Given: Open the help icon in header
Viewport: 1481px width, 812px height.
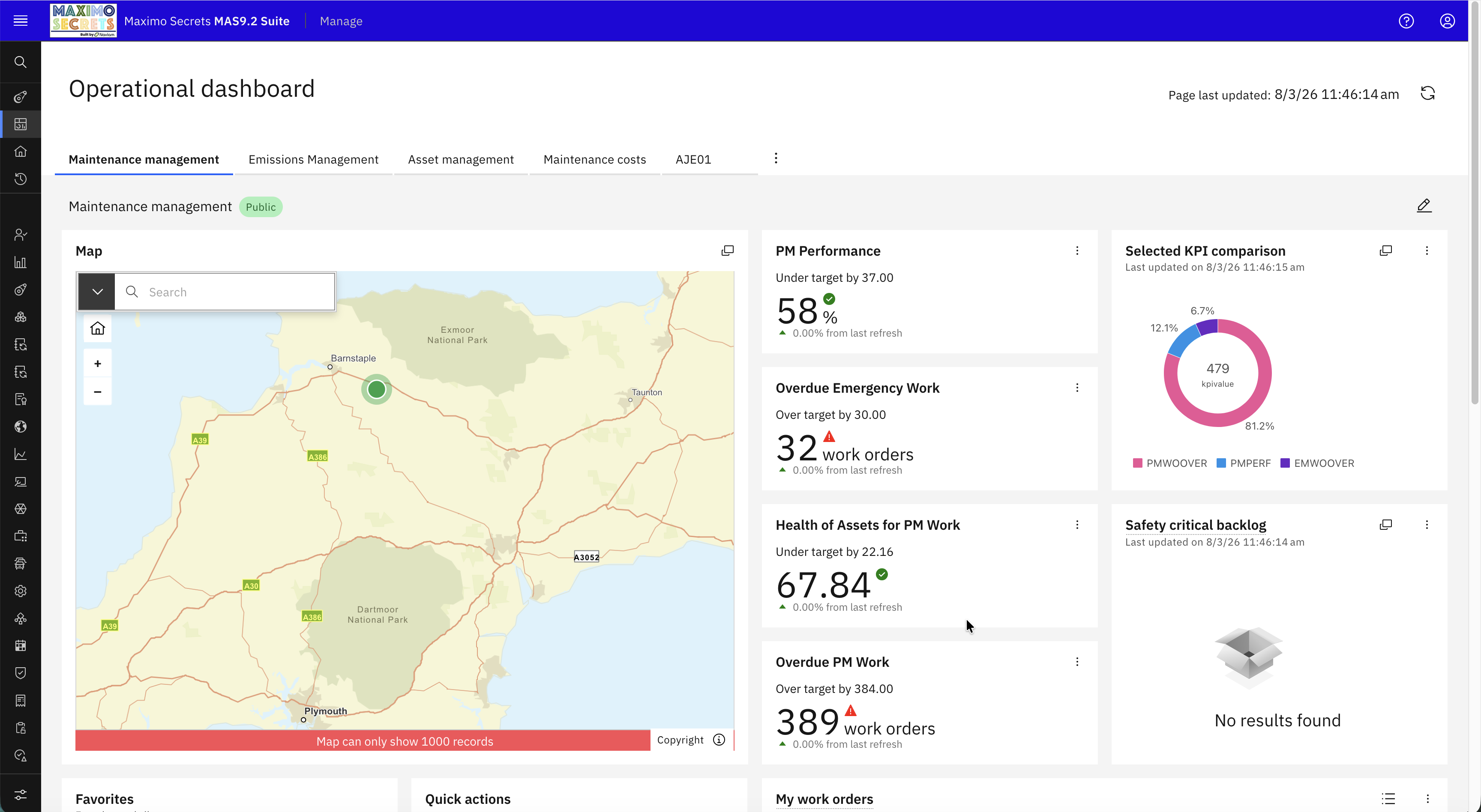Looking at the screenshot, I should (1406, 21).
